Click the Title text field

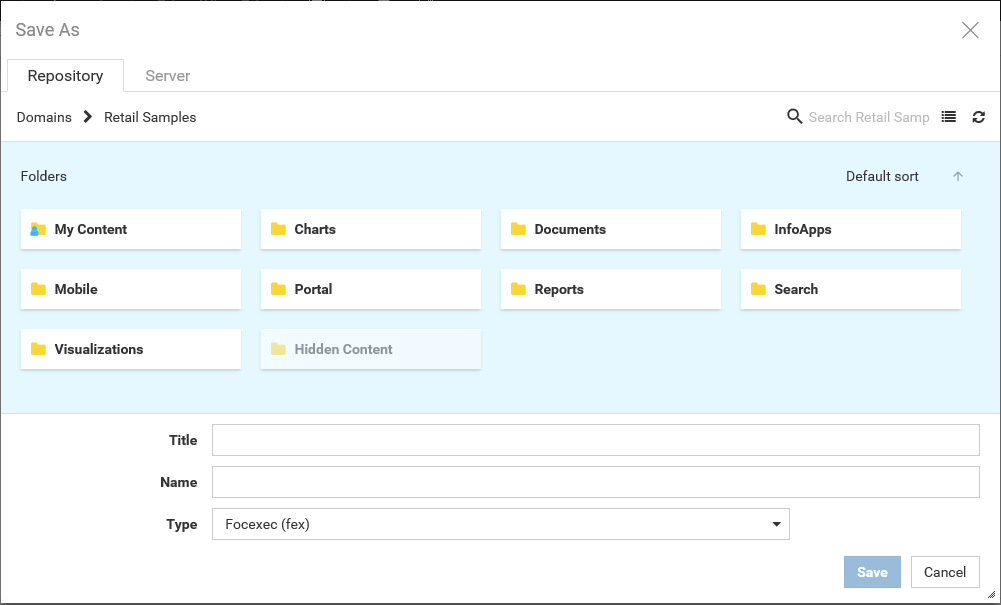[596, 440]
